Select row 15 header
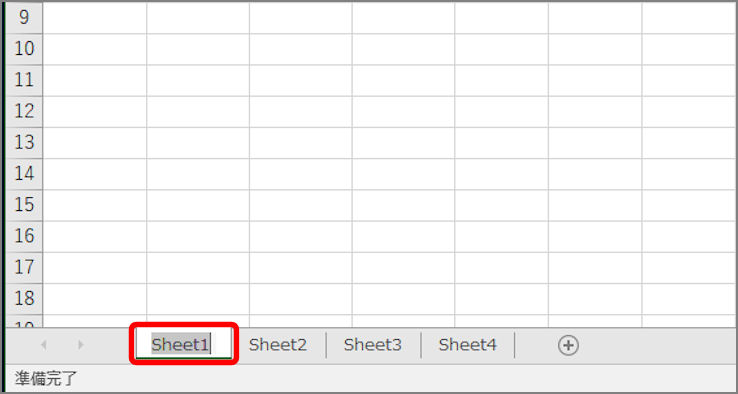738x394 pixels. pos(24,205)
